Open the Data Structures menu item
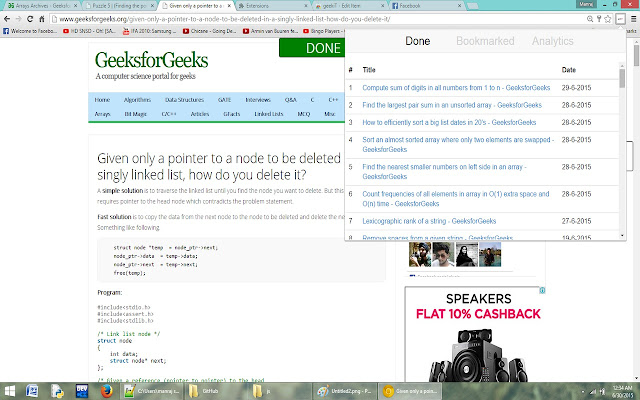640x400 pixels. (184, 100)
